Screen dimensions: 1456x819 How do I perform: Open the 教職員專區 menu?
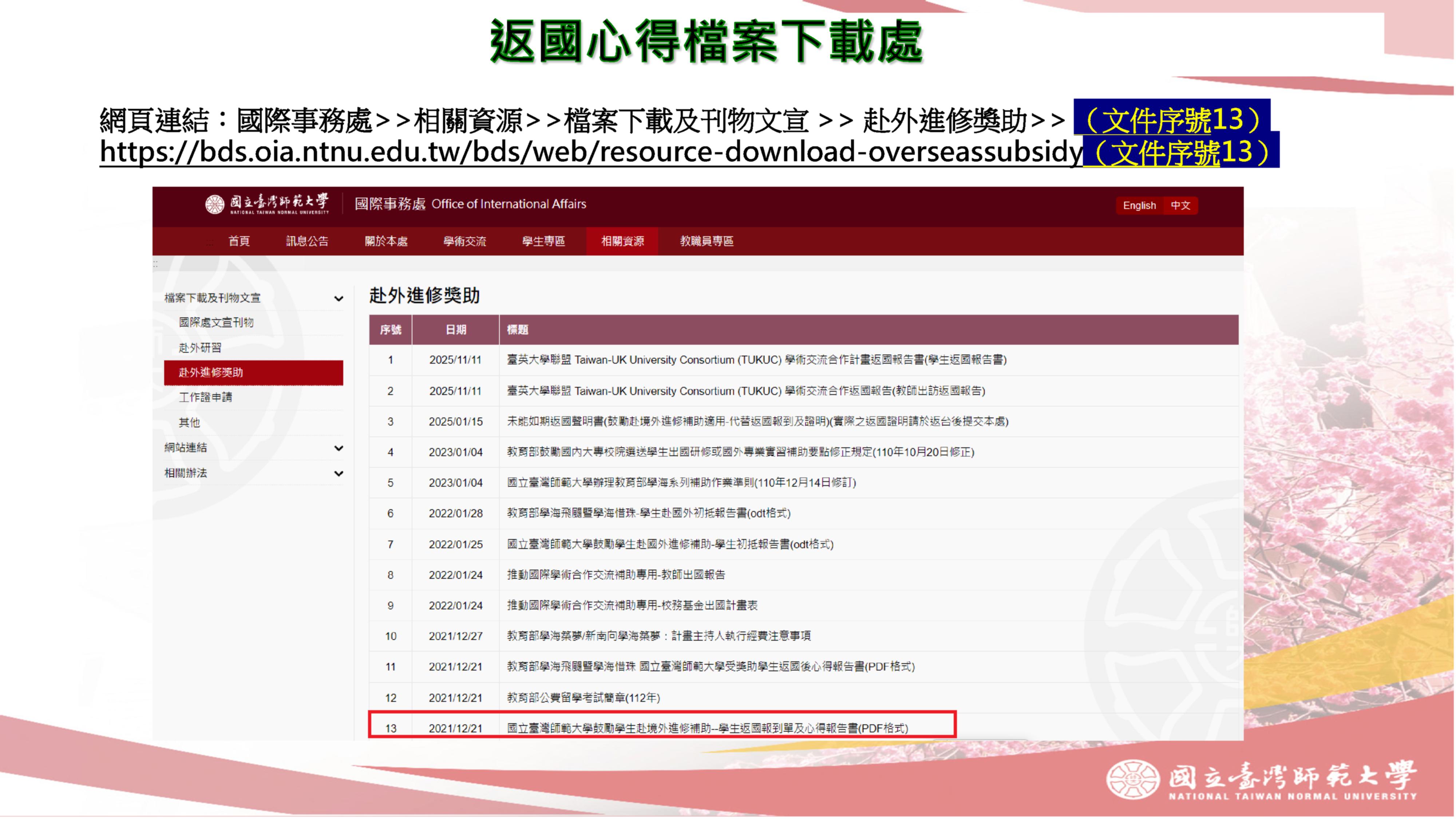pyautogui.click(x=707, y=241)
